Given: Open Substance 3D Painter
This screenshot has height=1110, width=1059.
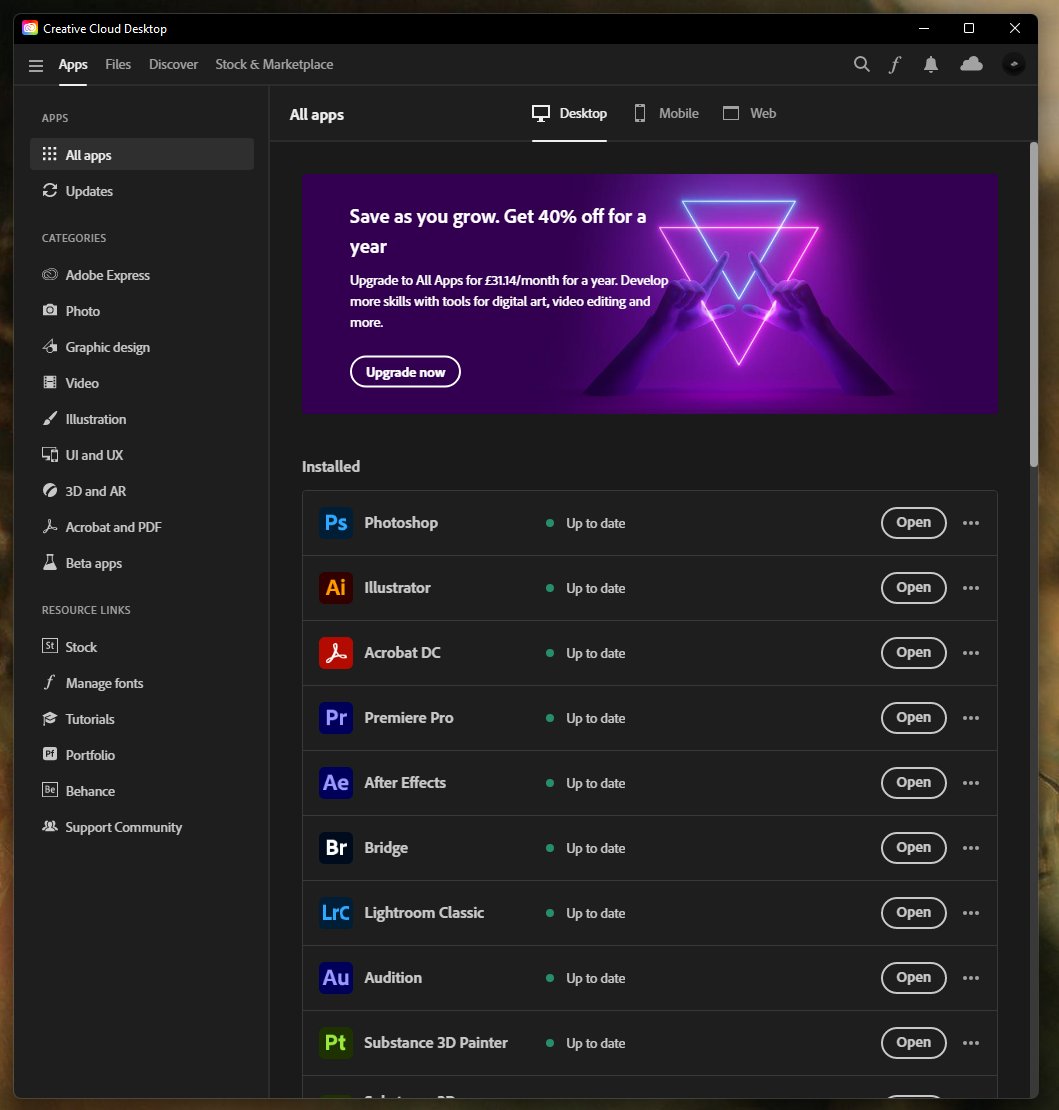Looking at the screenshot, I should pos(913,1043).
